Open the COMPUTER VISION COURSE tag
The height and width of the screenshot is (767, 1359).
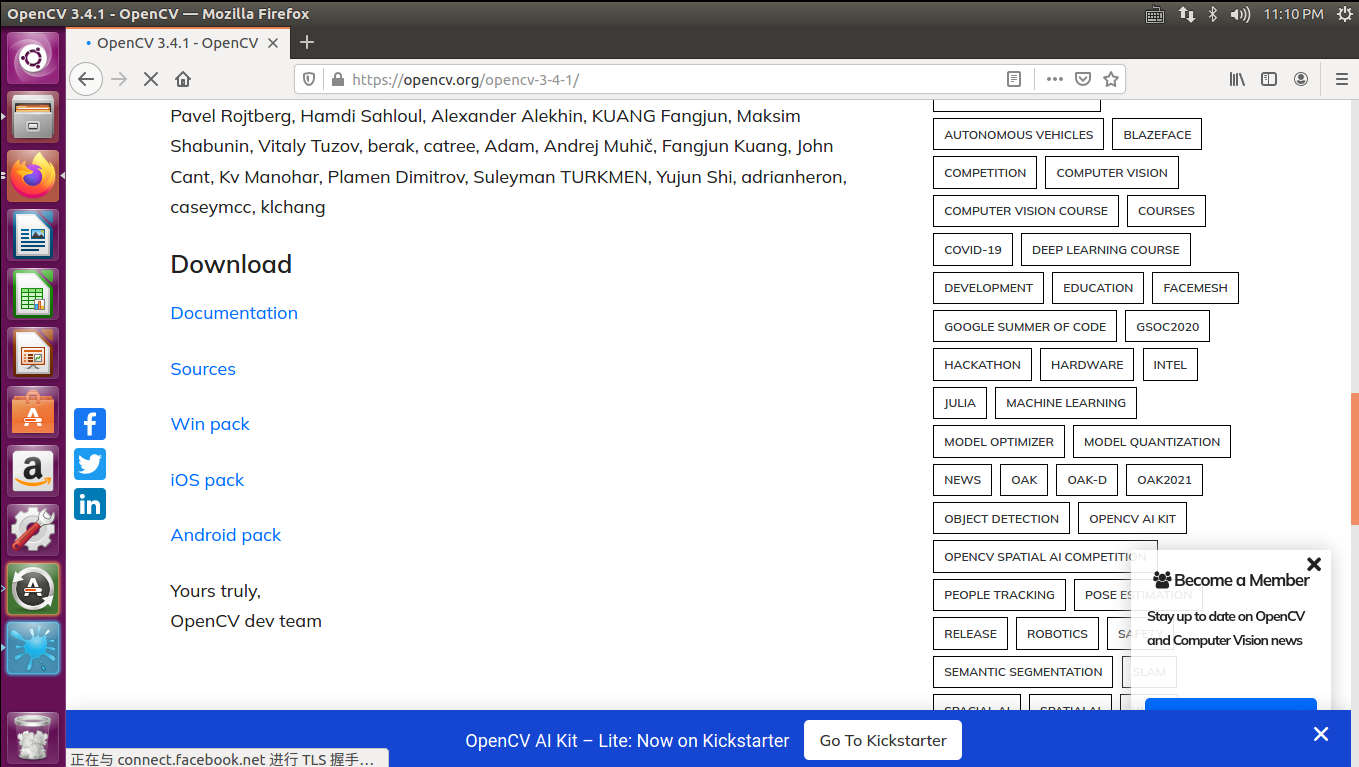tap(1026, 211)
